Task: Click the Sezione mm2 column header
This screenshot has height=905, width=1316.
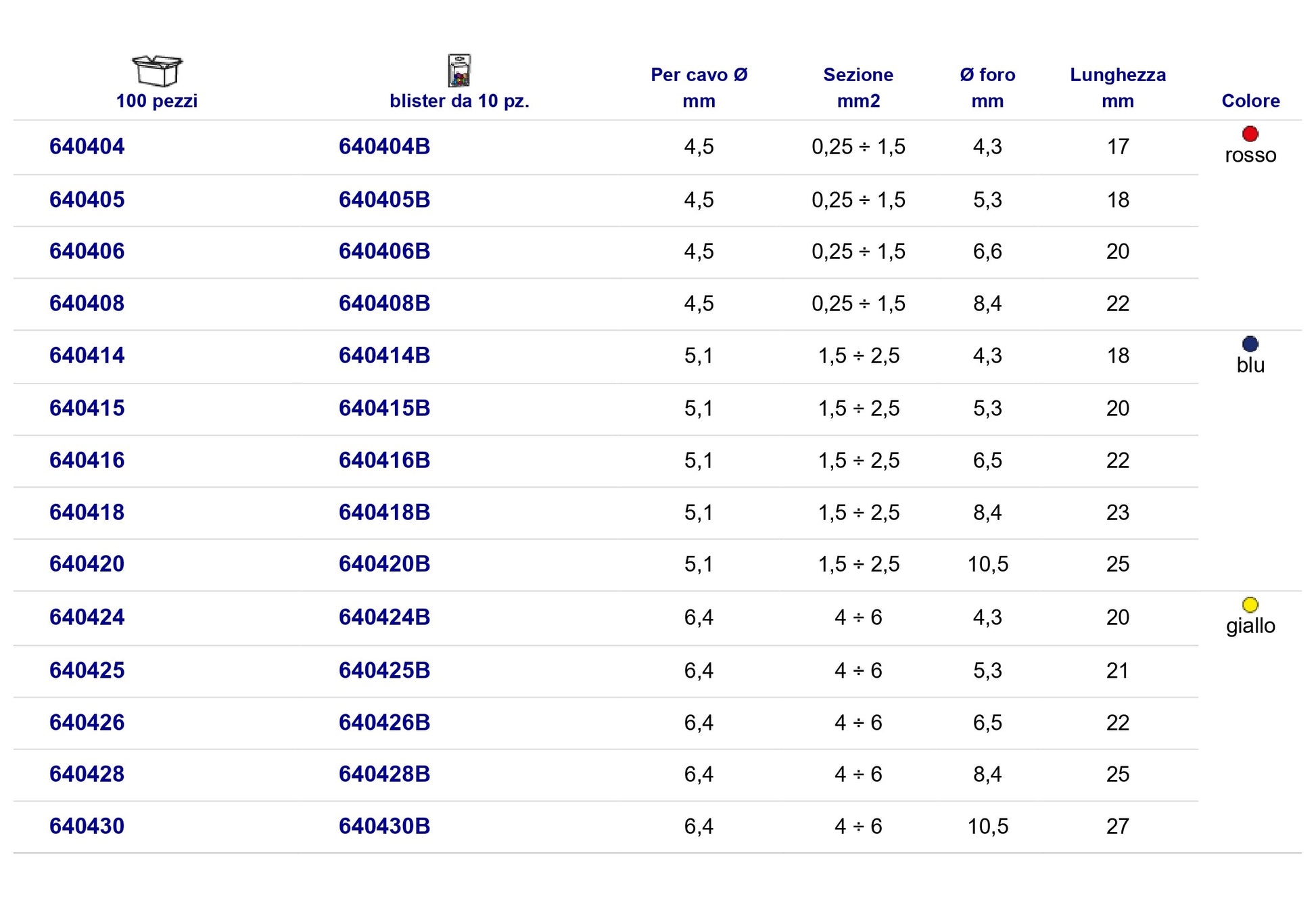Action: 858,88
